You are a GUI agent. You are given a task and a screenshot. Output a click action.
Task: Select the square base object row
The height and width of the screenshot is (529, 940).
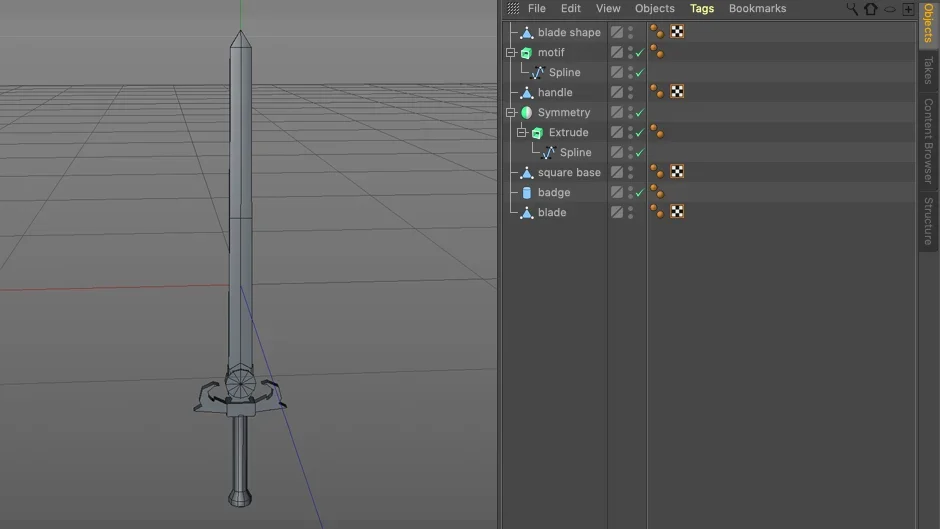click(x=709, y=173)
